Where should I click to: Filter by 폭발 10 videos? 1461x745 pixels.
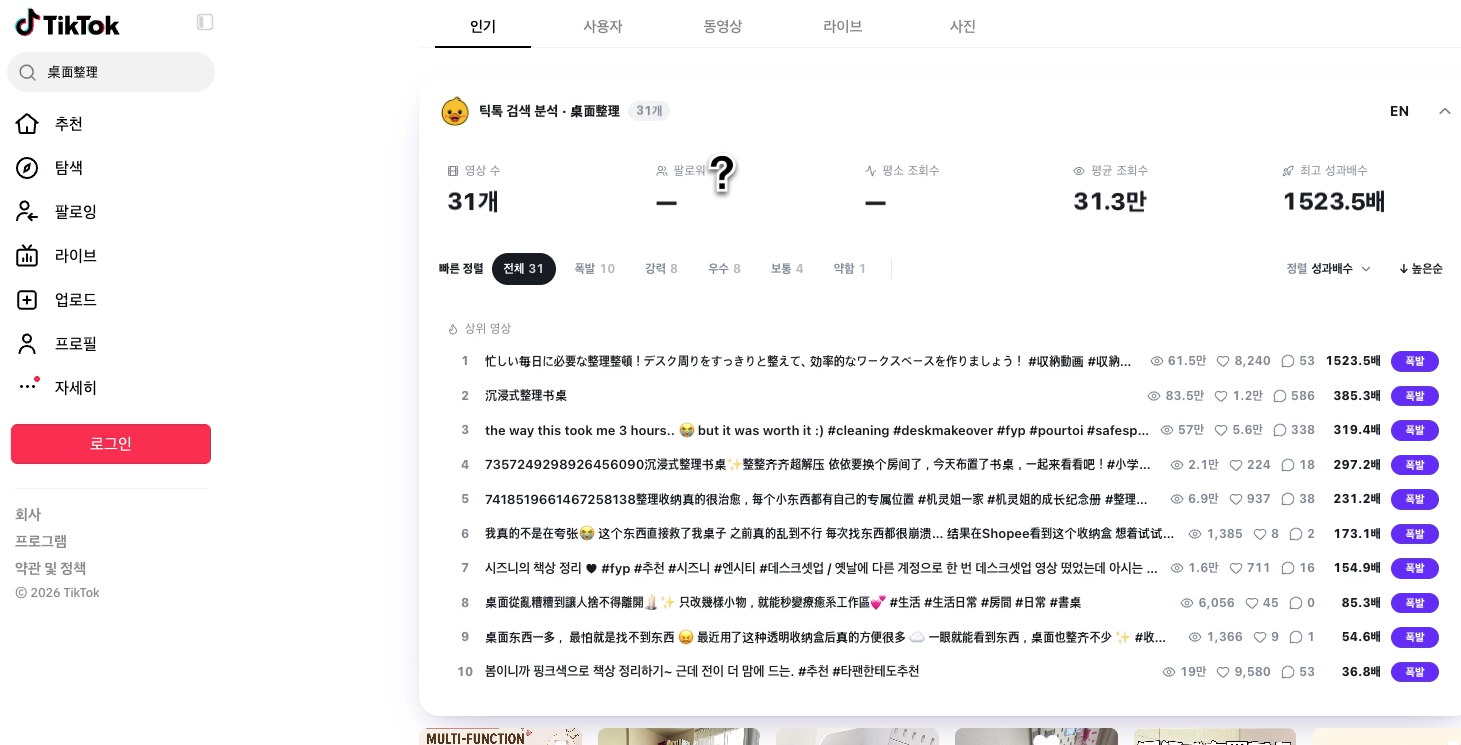click(x=594, y=269)
